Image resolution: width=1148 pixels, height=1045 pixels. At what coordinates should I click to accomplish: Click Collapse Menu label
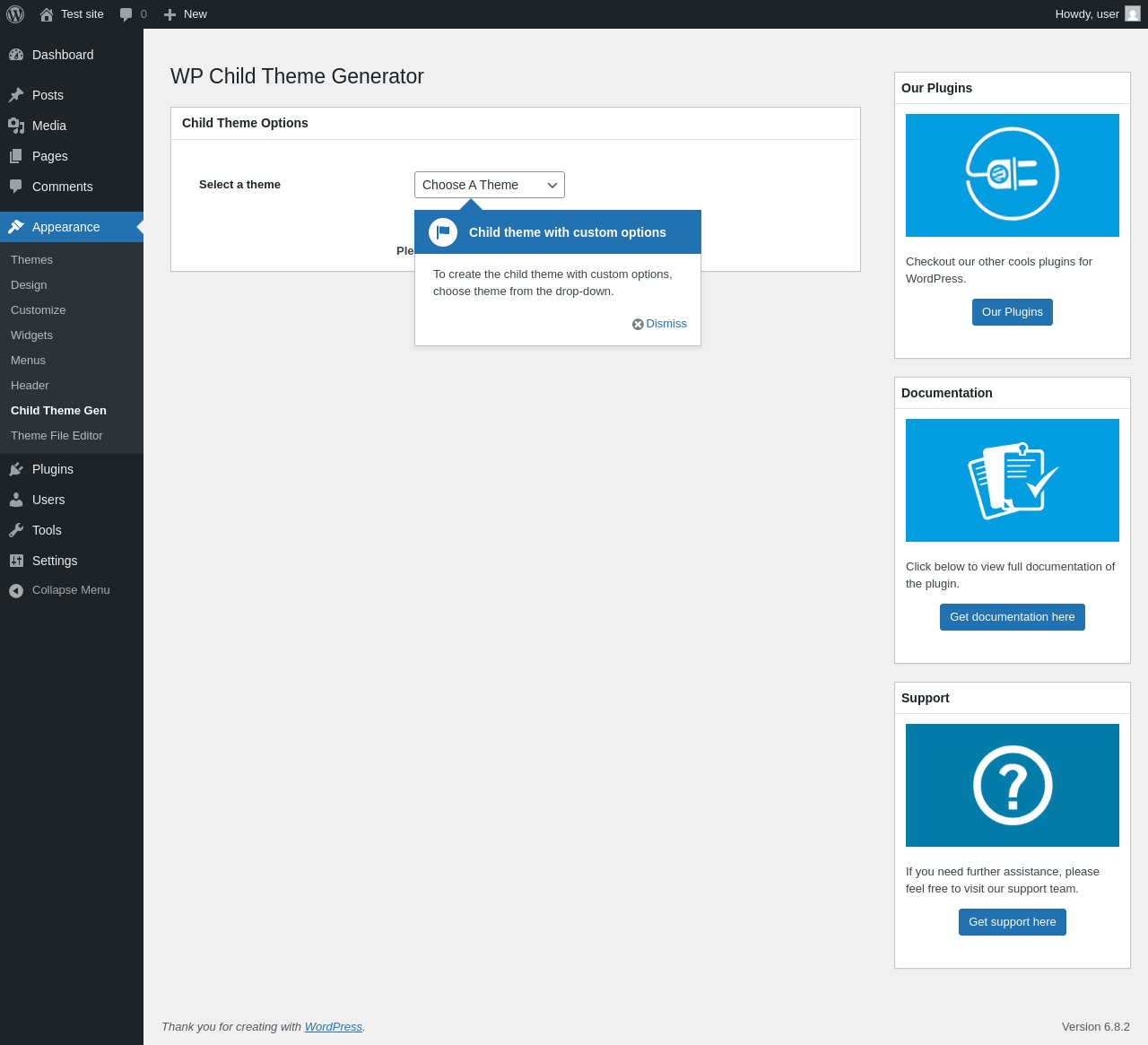pyautogui.click(x=71, y=590)
